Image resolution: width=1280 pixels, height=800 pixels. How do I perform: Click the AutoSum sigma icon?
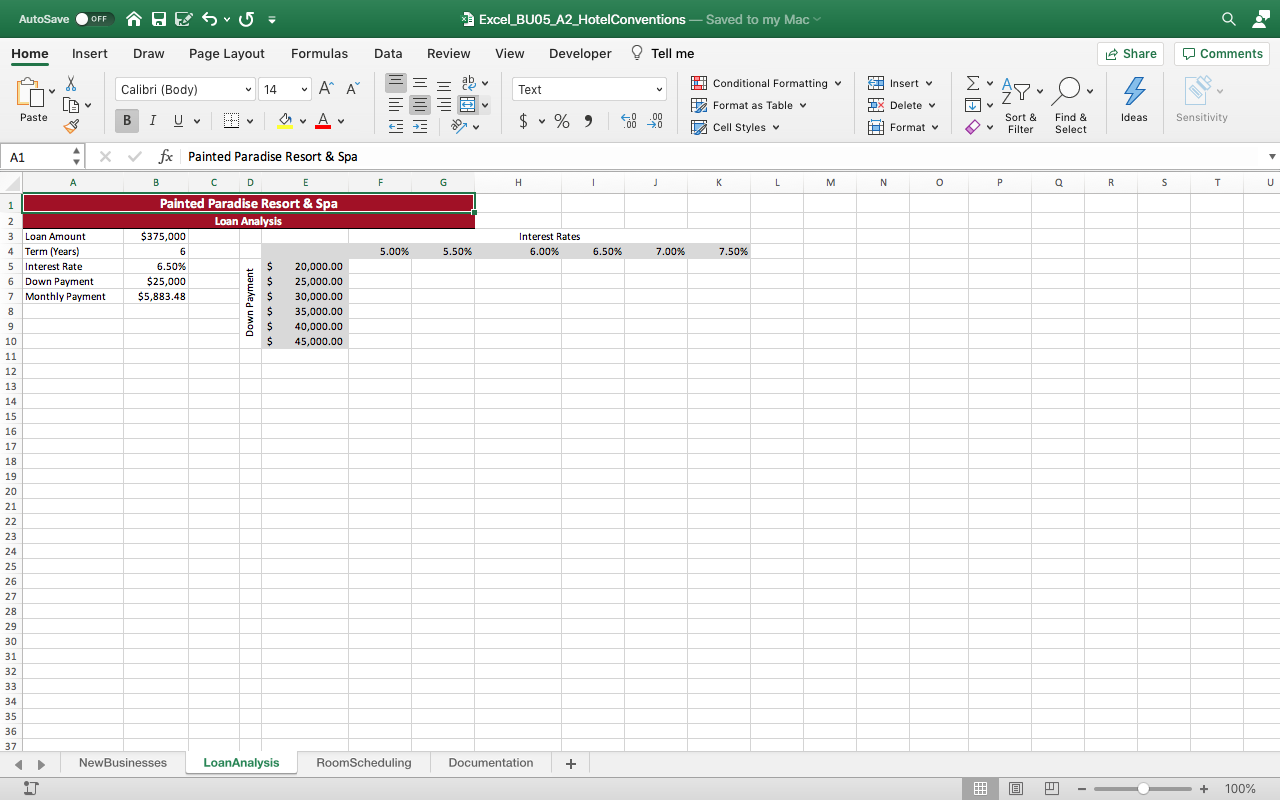tap(974, 83)
